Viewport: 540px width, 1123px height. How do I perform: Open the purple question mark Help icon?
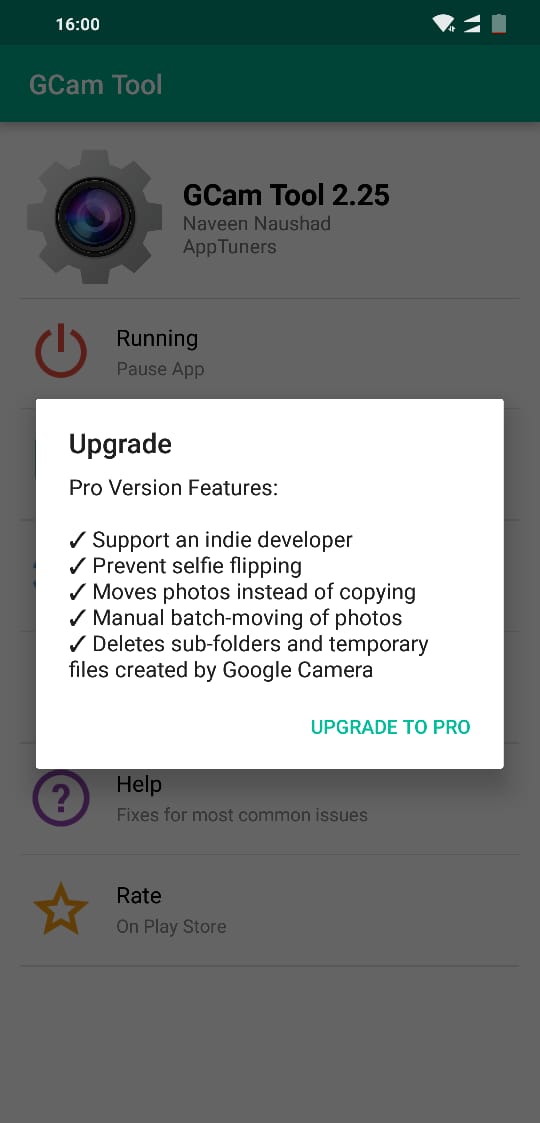pyautogui.click(x=61, y=798)
